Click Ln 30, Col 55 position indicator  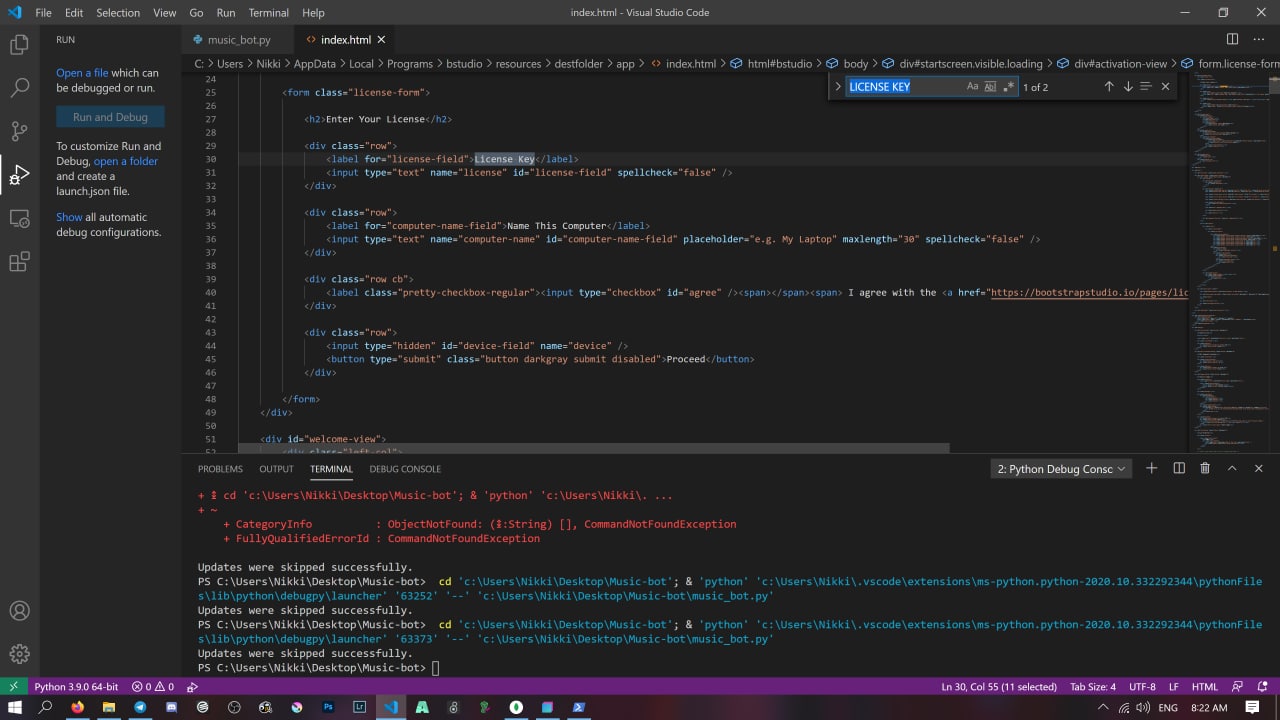[x=999, y=687]
